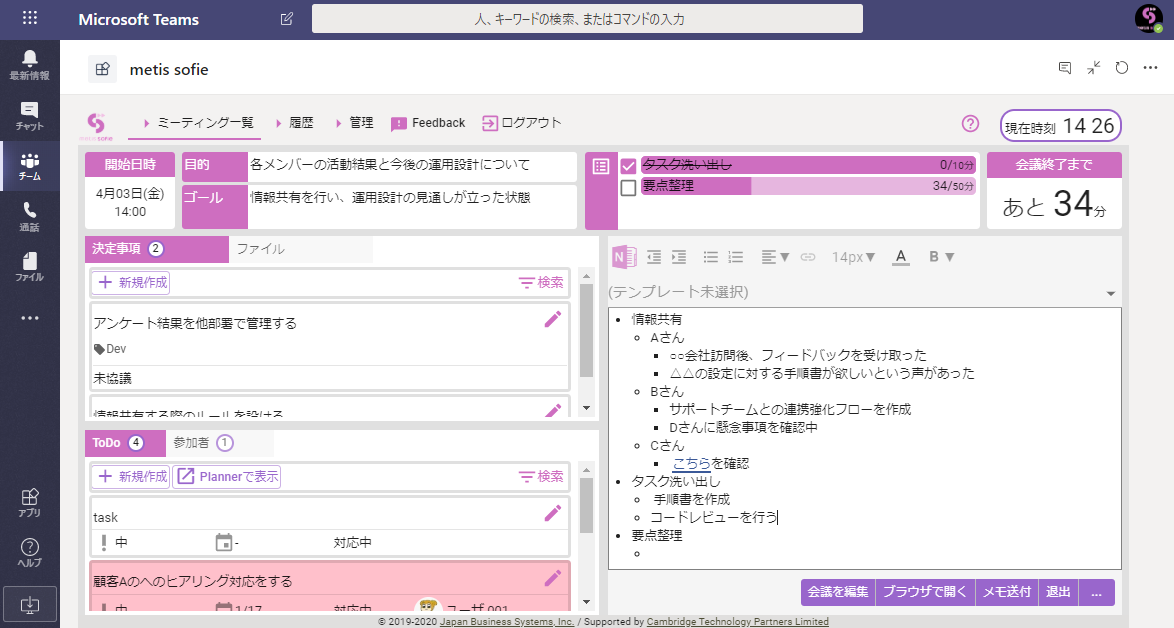Open the 履歴 menu
This screenshot has width=1174, height=628.
(x=294, y=123)
